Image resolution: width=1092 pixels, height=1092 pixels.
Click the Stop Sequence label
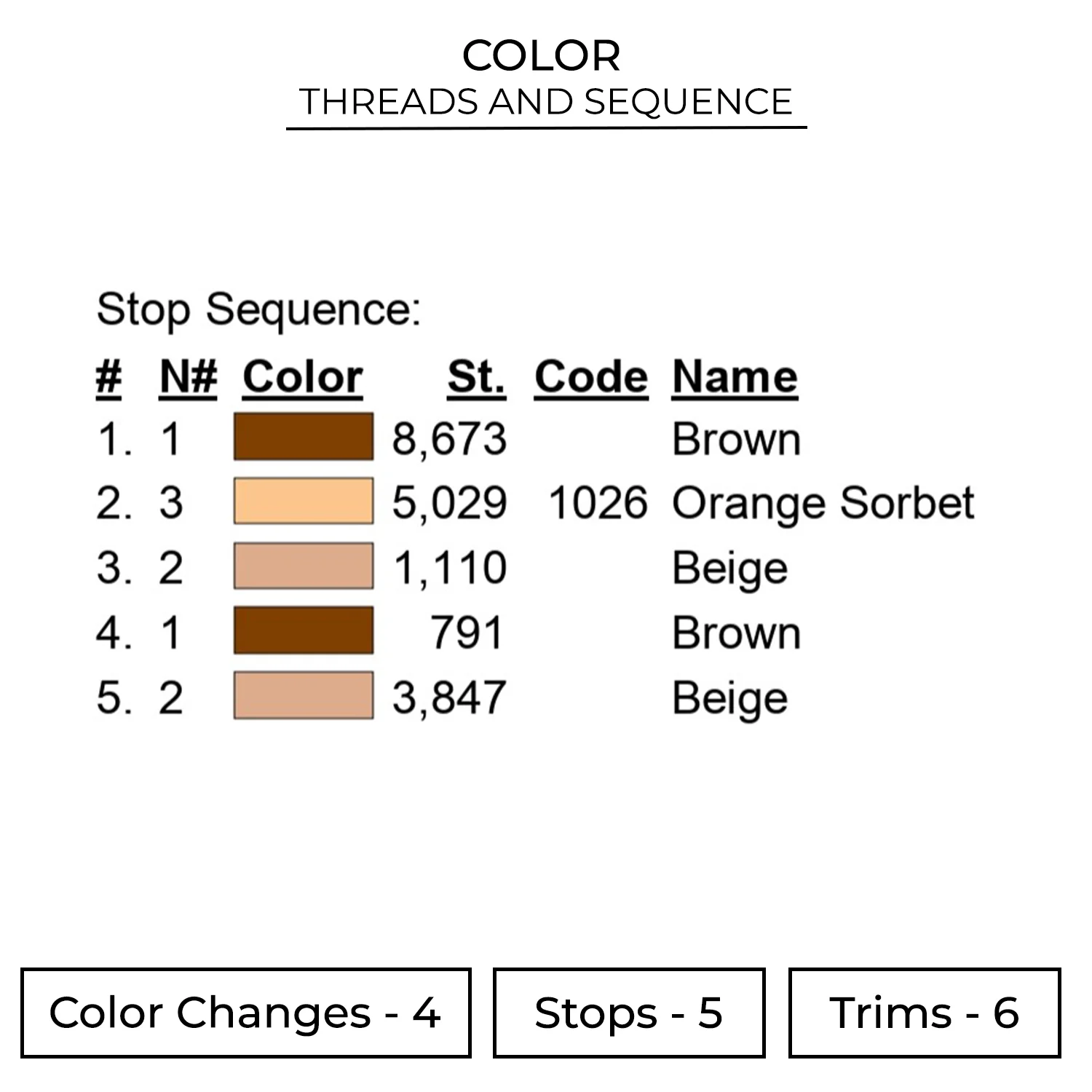(x=259, y=309)
